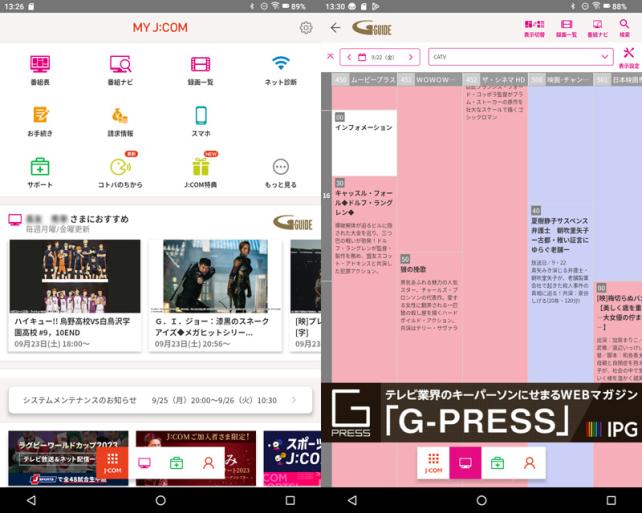Tap Android back button on left screen
642x513 pixels.
[x=31, y=500]
